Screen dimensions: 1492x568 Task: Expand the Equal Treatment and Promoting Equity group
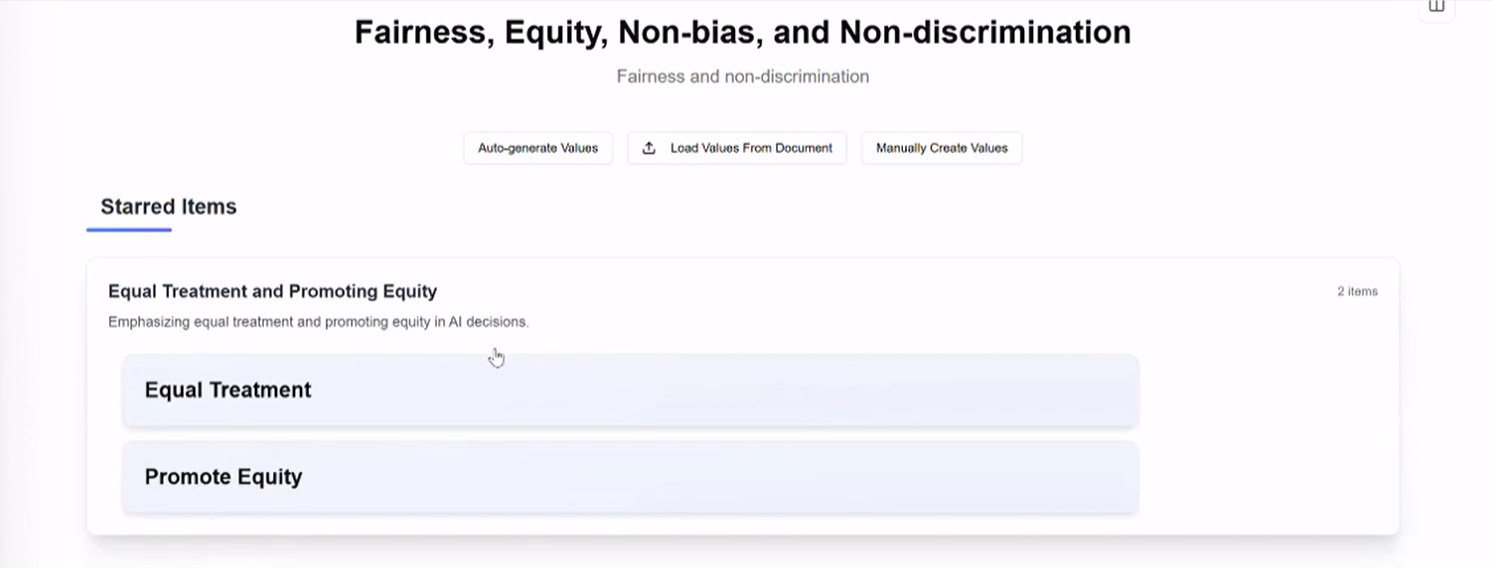coord(272,291)
